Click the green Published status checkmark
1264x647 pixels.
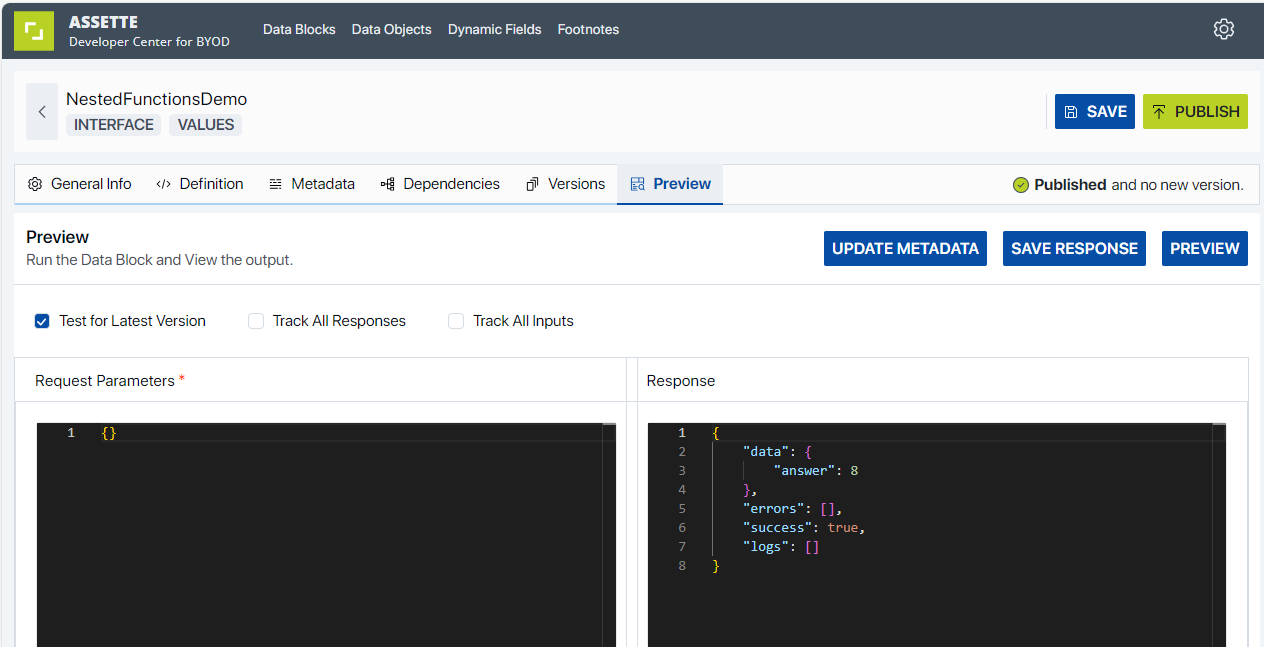(1021, 185)
